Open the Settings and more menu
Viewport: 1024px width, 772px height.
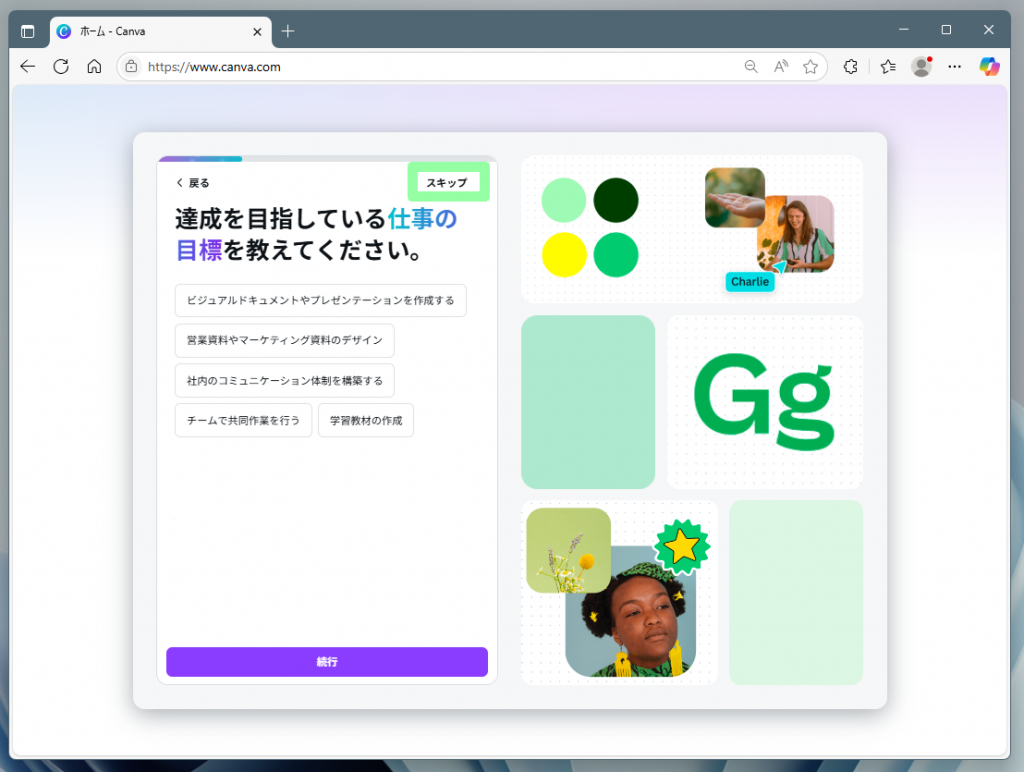tap(955, 66)
